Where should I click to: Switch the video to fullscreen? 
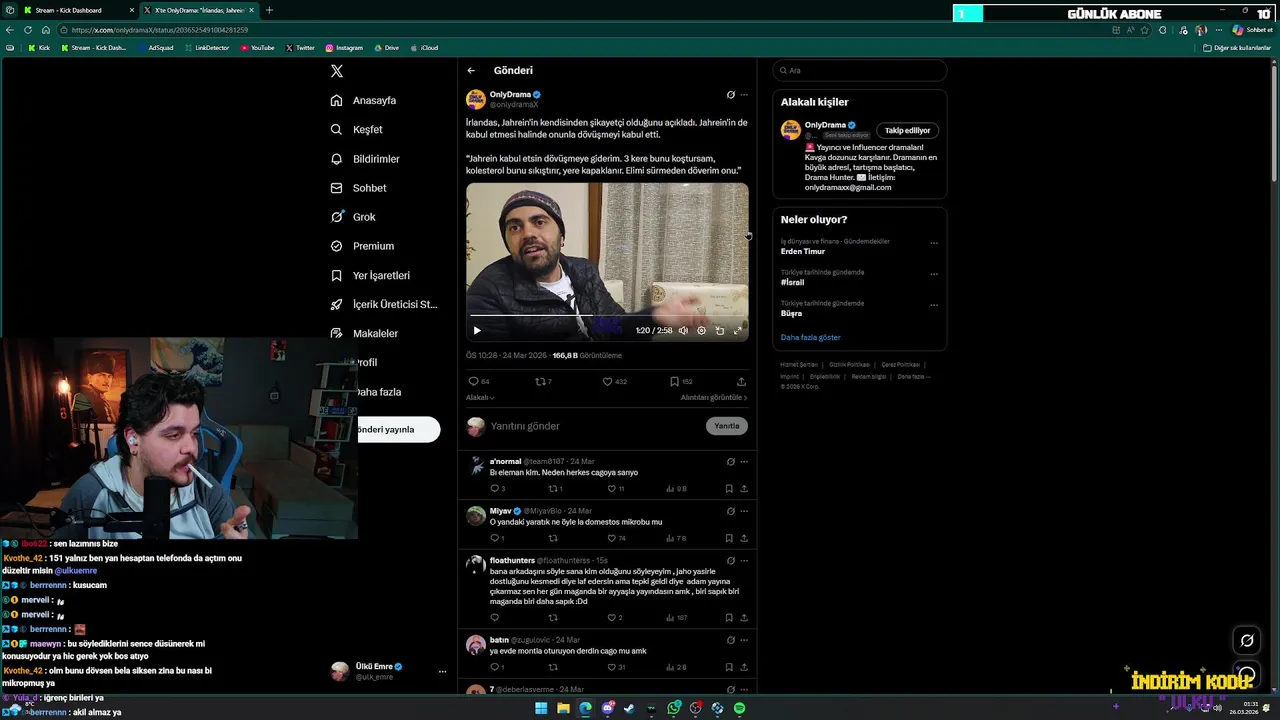(738, 330)
